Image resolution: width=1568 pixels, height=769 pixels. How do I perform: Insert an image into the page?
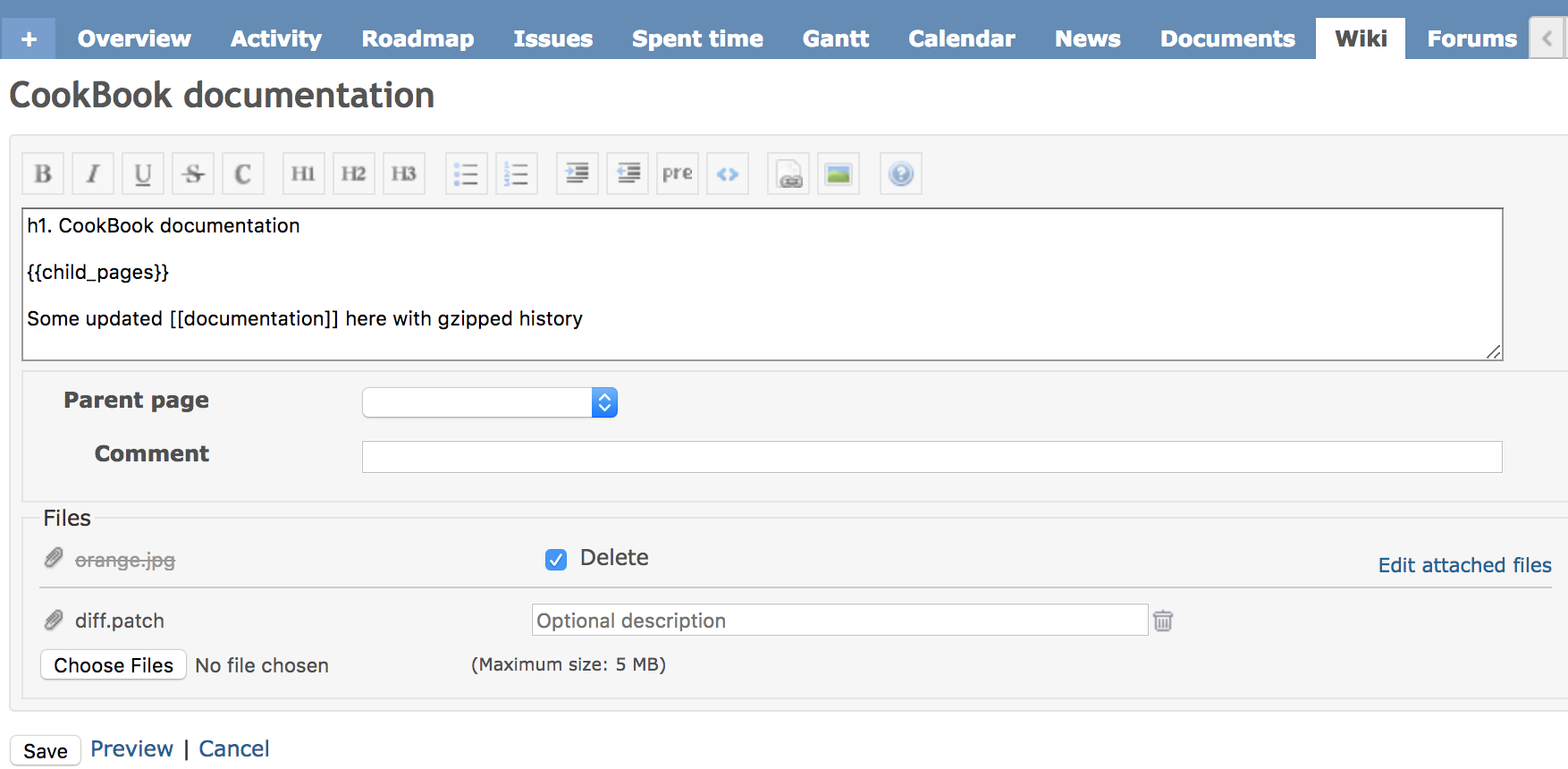(x=839, y=173)
